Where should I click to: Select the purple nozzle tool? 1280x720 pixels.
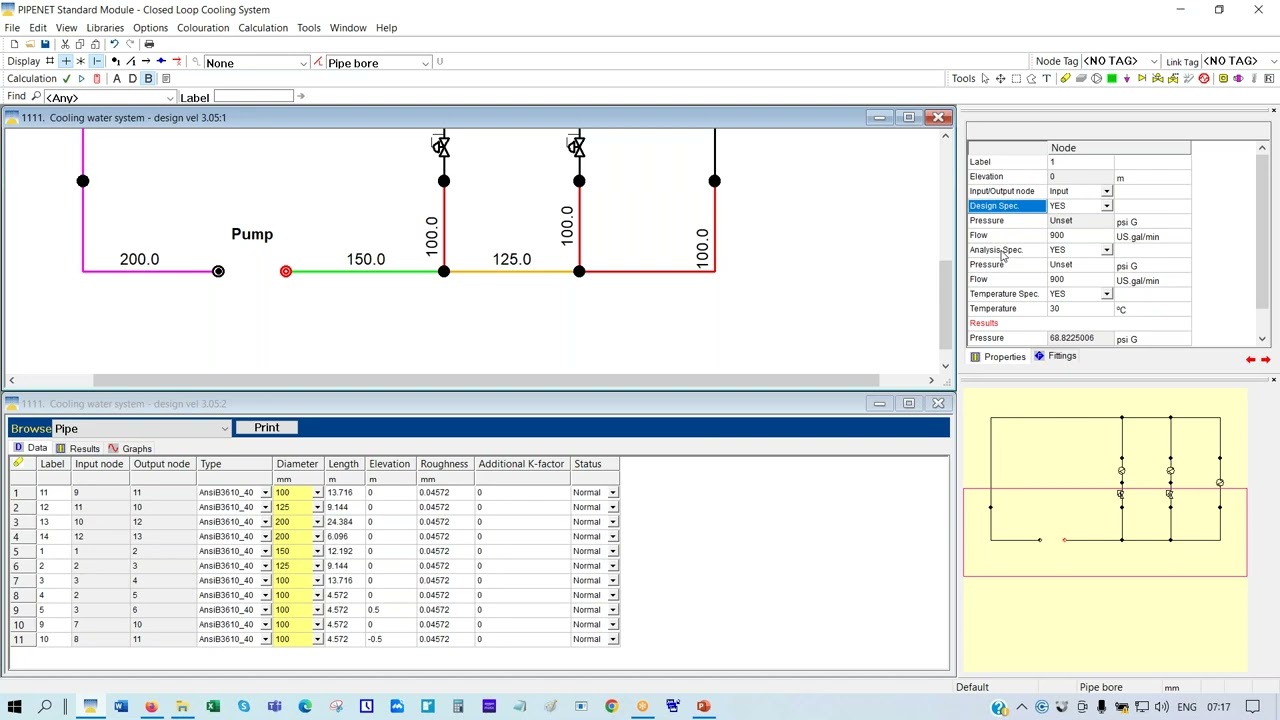[1127, 78]
